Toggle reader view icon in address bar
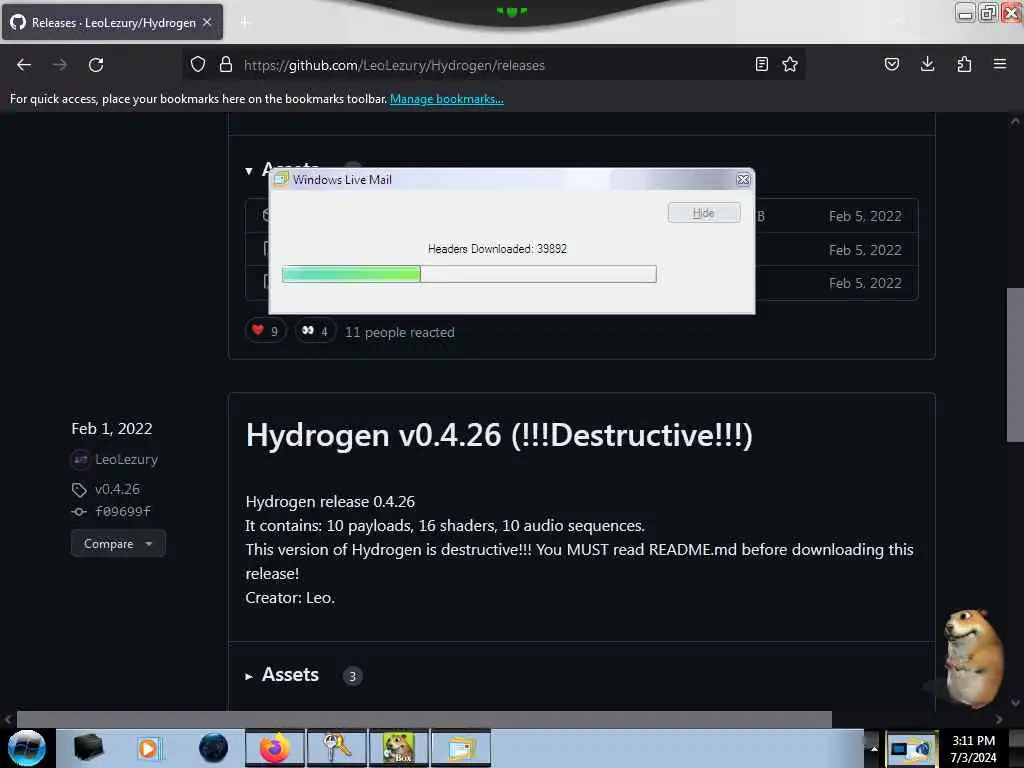Screen dimensions: 1024x768 tap(761, 64)
